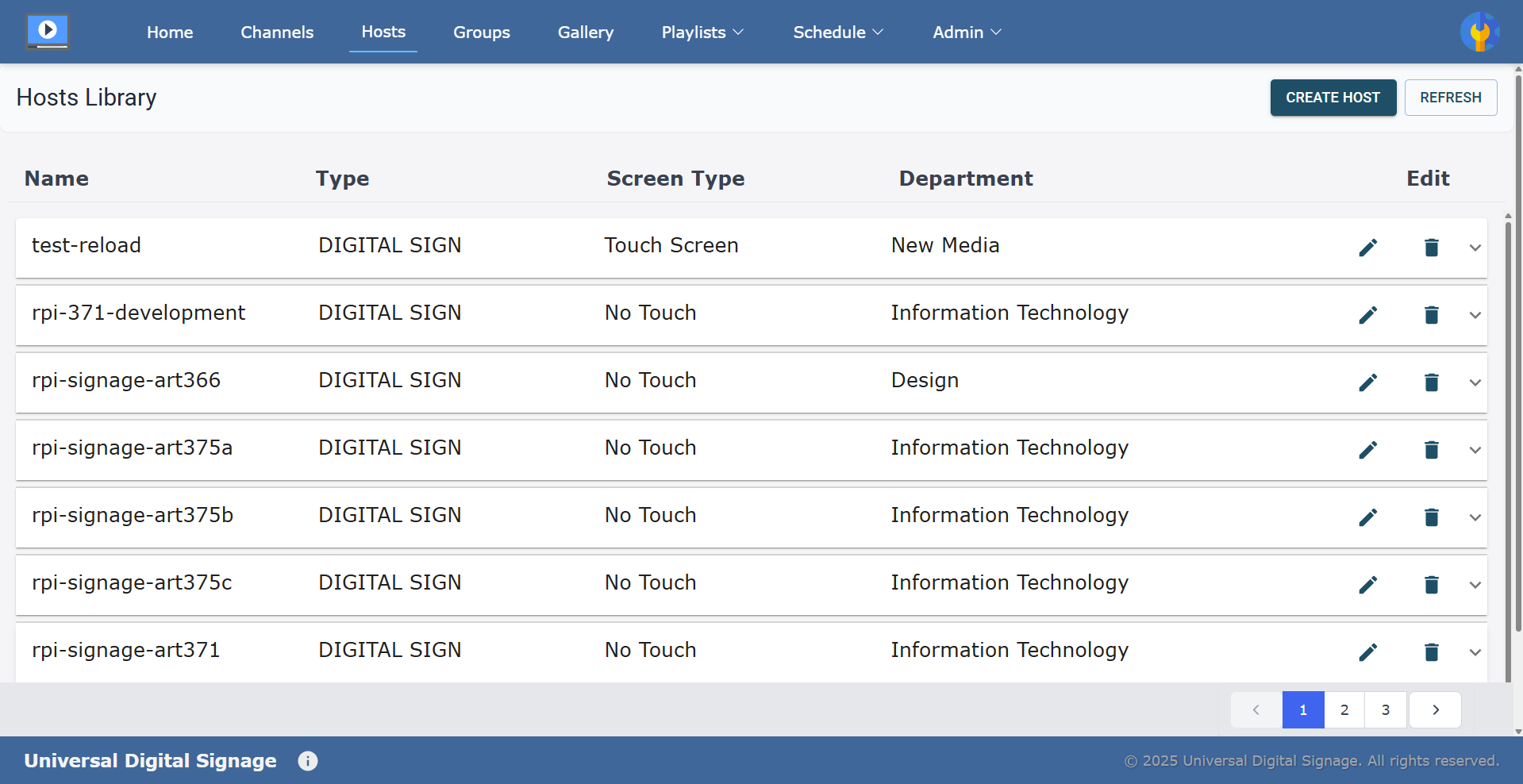Refresh the hosts list
The height and width of the screenshot is (784, 1523).
click(x=1450, y=98)
